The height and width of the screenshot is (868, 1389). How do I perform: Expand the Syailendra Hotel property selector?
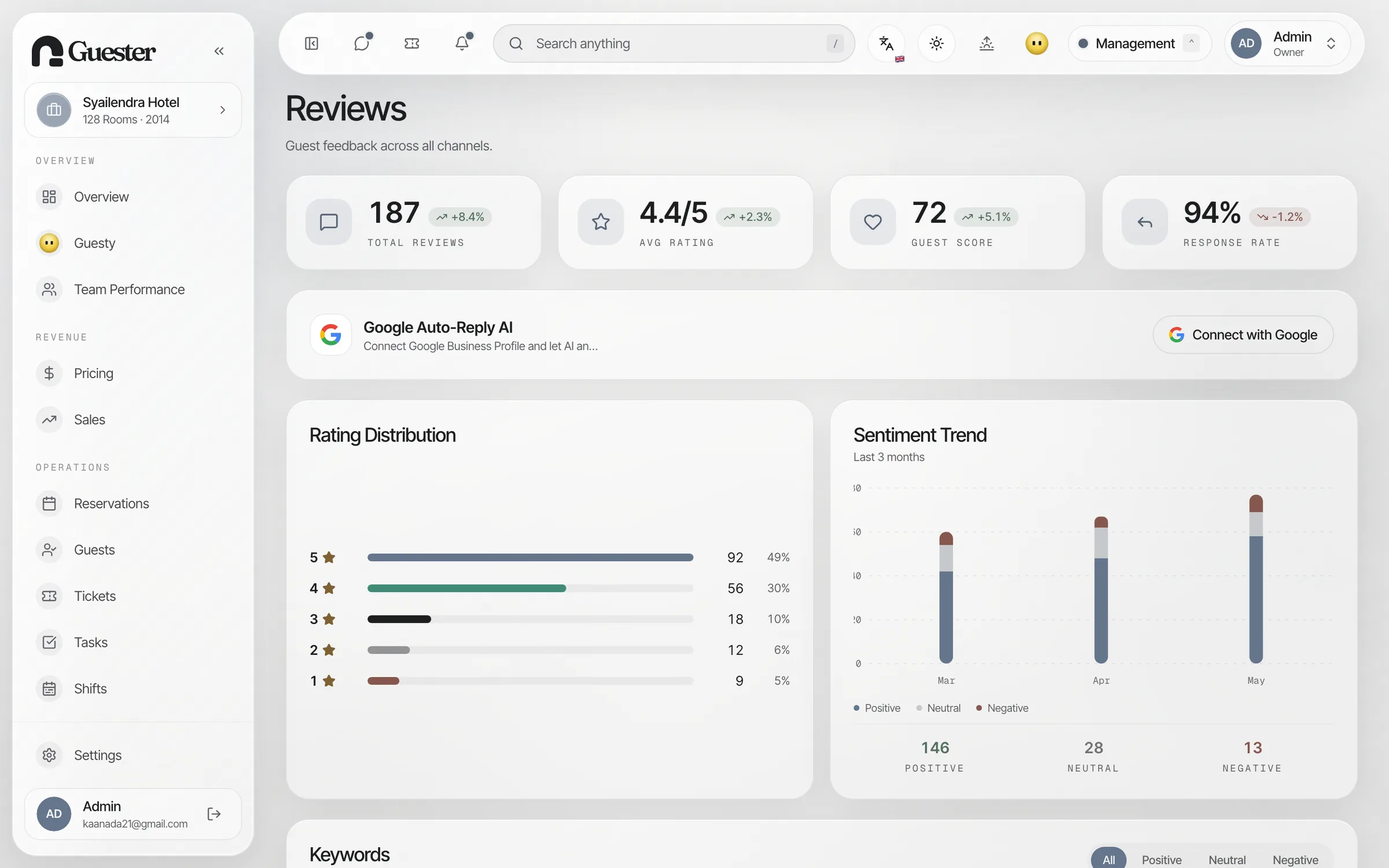(133, 110)
